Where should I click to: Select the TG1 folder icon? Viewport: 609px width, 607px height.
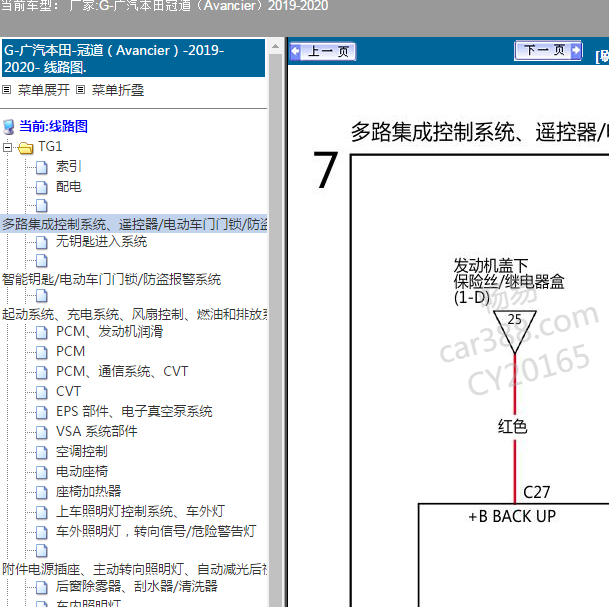pos(26,148)
